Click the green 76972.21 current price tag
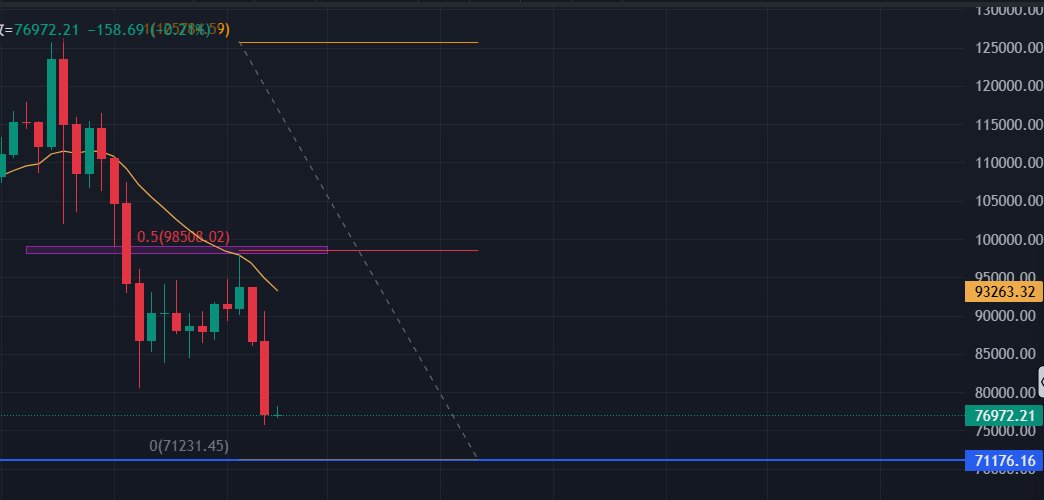The height and width of the screenshot is (500, 1044). point(1003,416)
